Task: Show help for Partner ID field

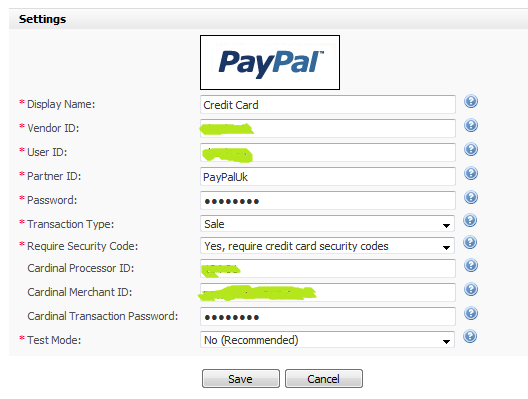Action: click(x=471, y=173)
